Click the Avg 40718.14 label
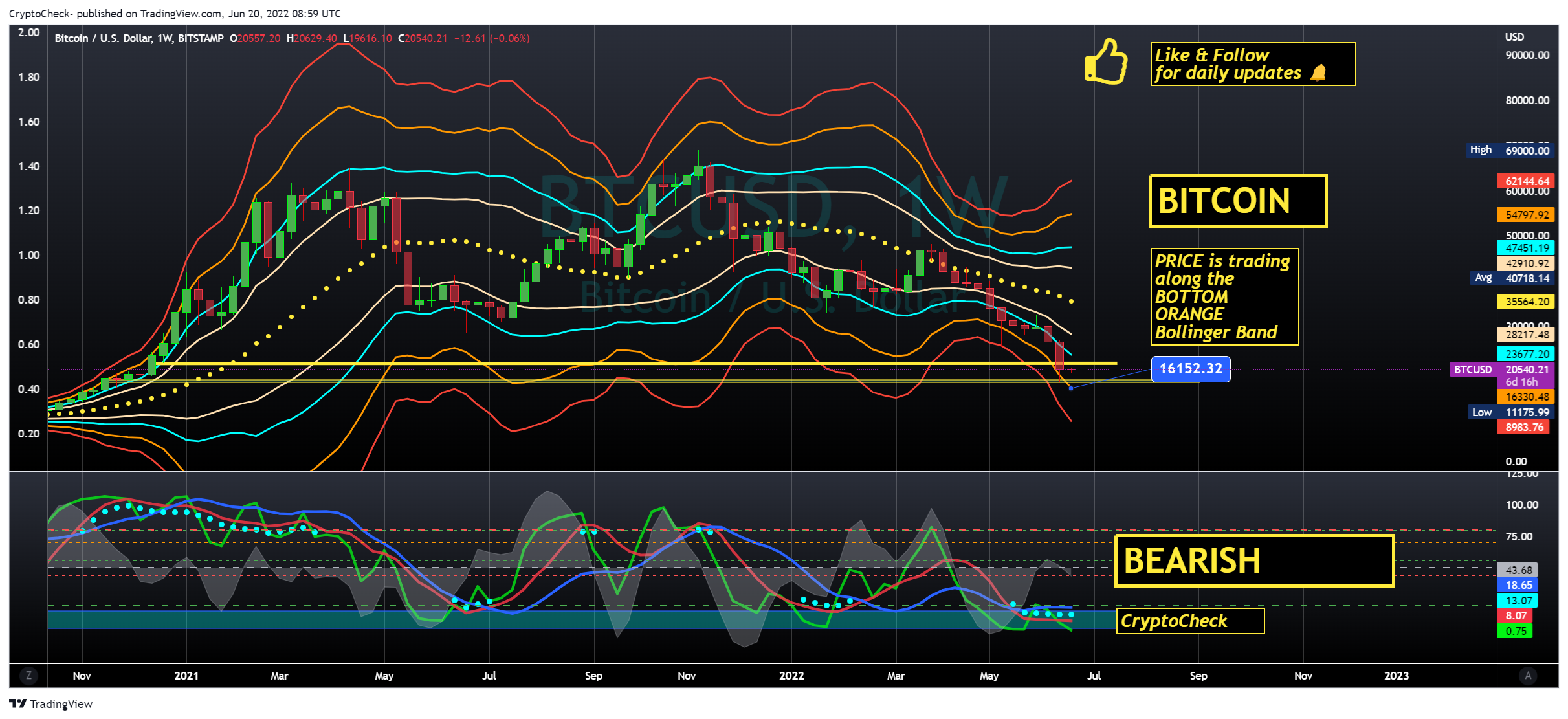 tap(1511, 278)
